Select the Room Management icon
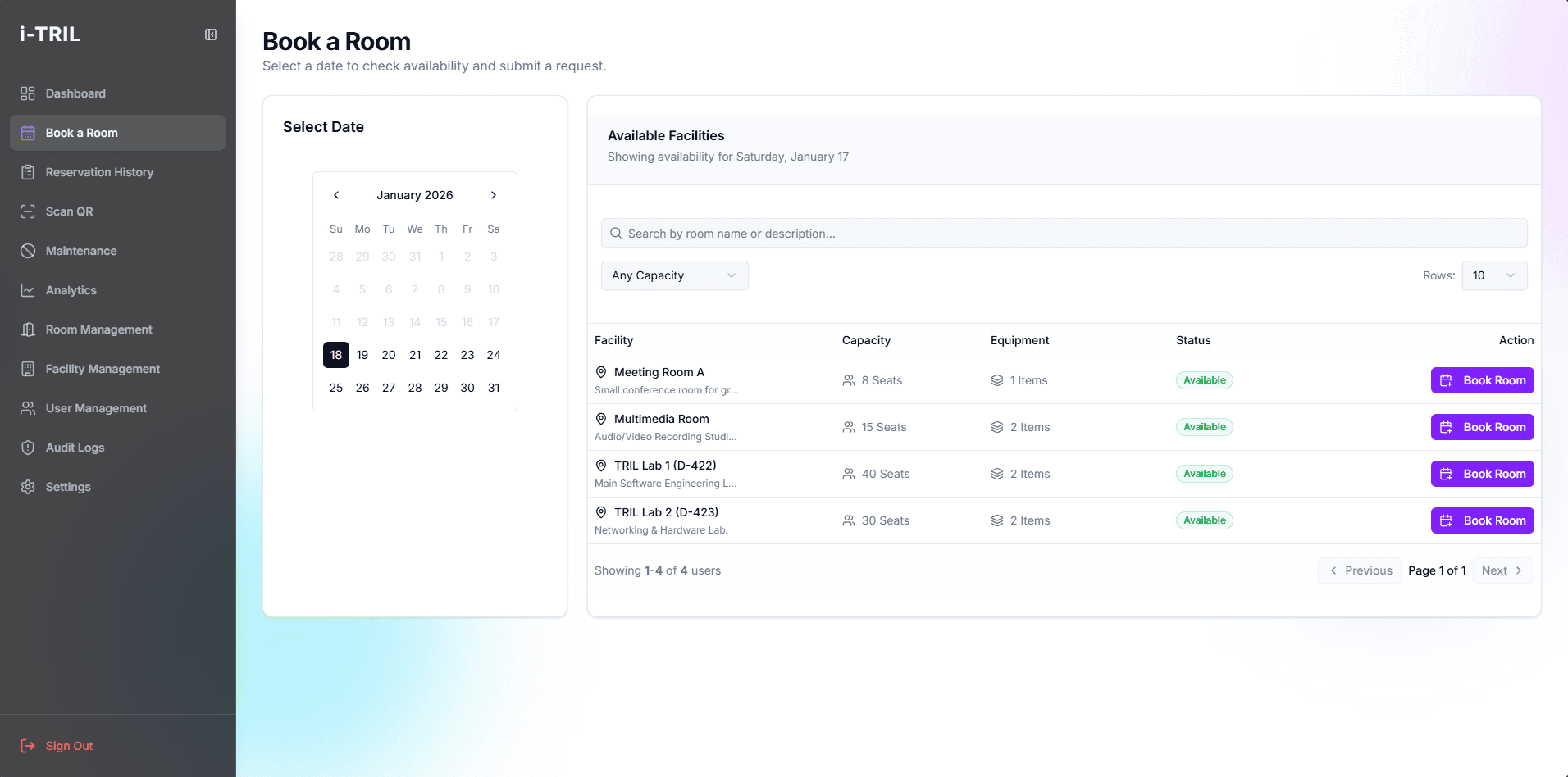The width and height of the screenshot is (1568, 777). click(28, 329)
